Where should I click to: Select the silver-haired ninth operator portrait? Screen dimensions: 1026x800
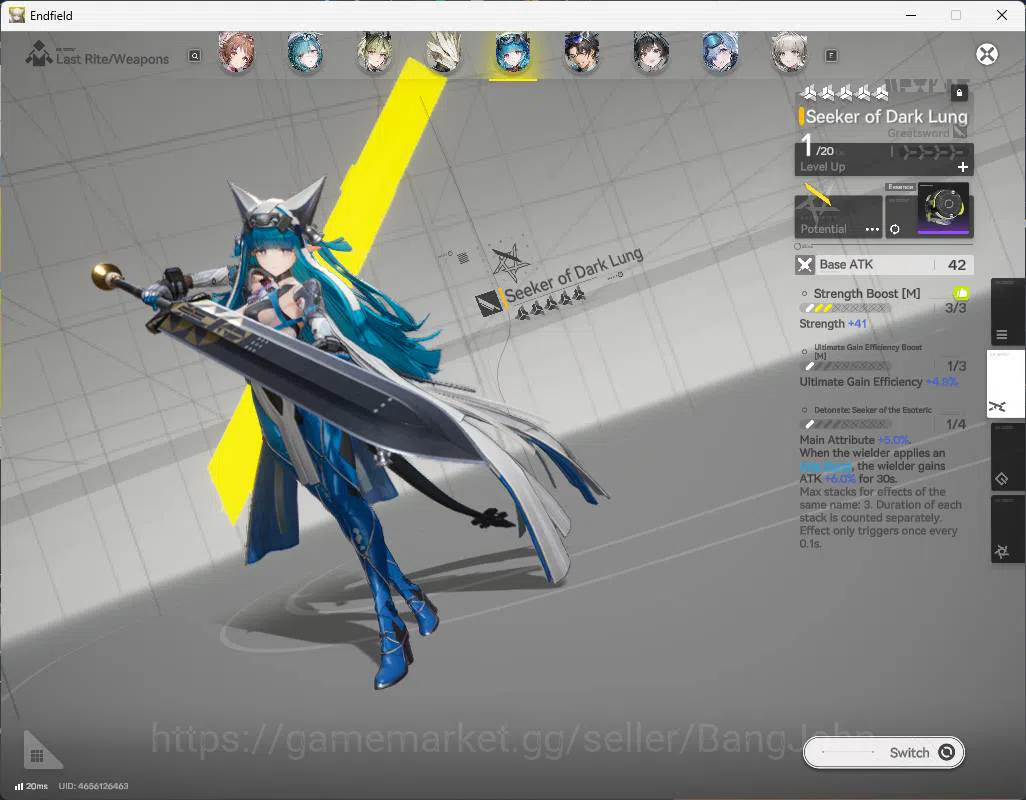789,52
